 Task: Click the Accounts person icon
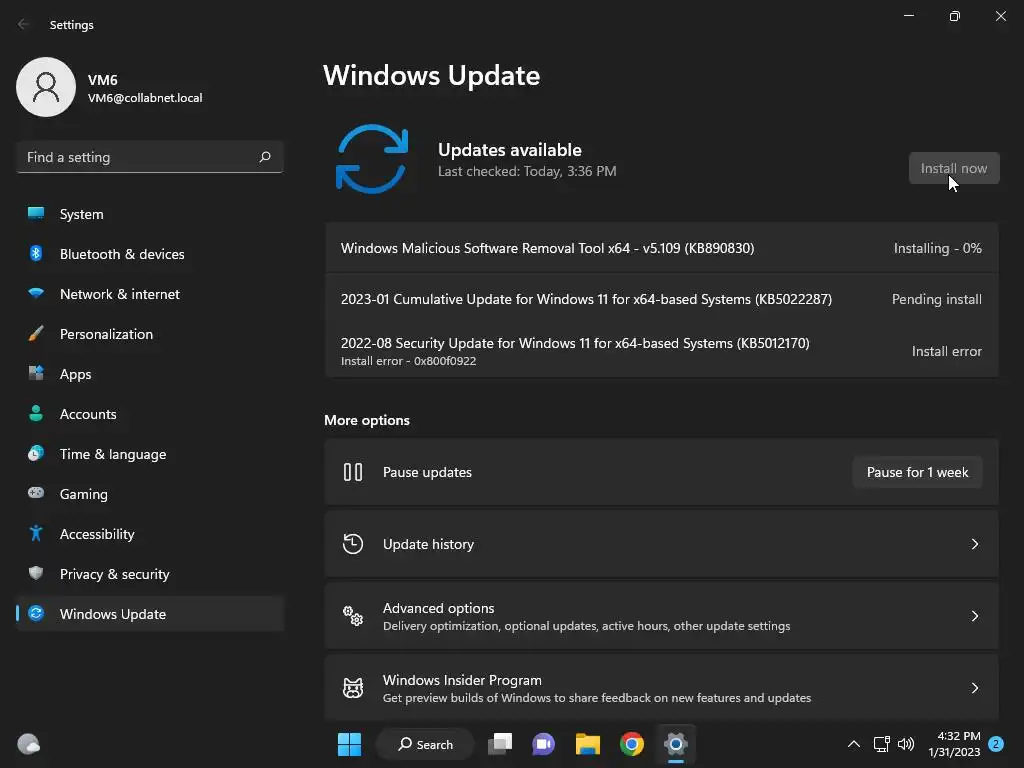click(36, 413)
